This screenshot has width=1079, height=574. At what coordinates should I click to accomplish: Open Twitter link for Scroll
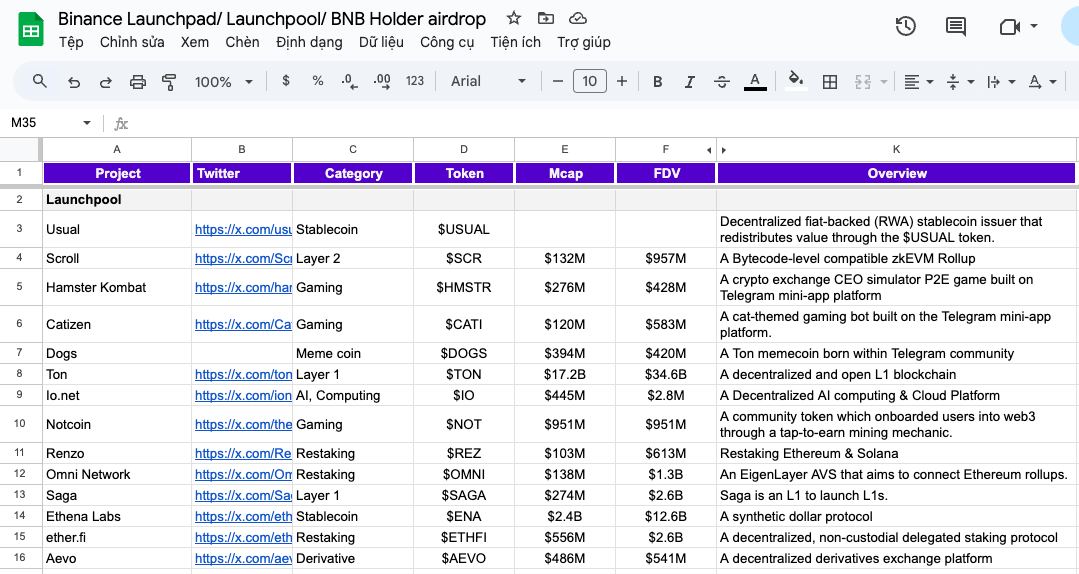pyautogui.click(x=243, y=259)
